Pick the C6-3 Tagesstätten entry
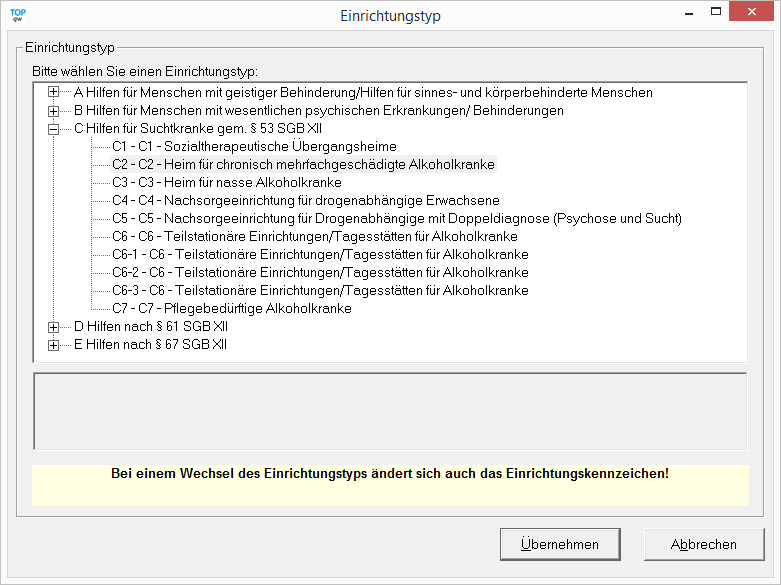Screen dimensions: 781x585 click(320, 291)
